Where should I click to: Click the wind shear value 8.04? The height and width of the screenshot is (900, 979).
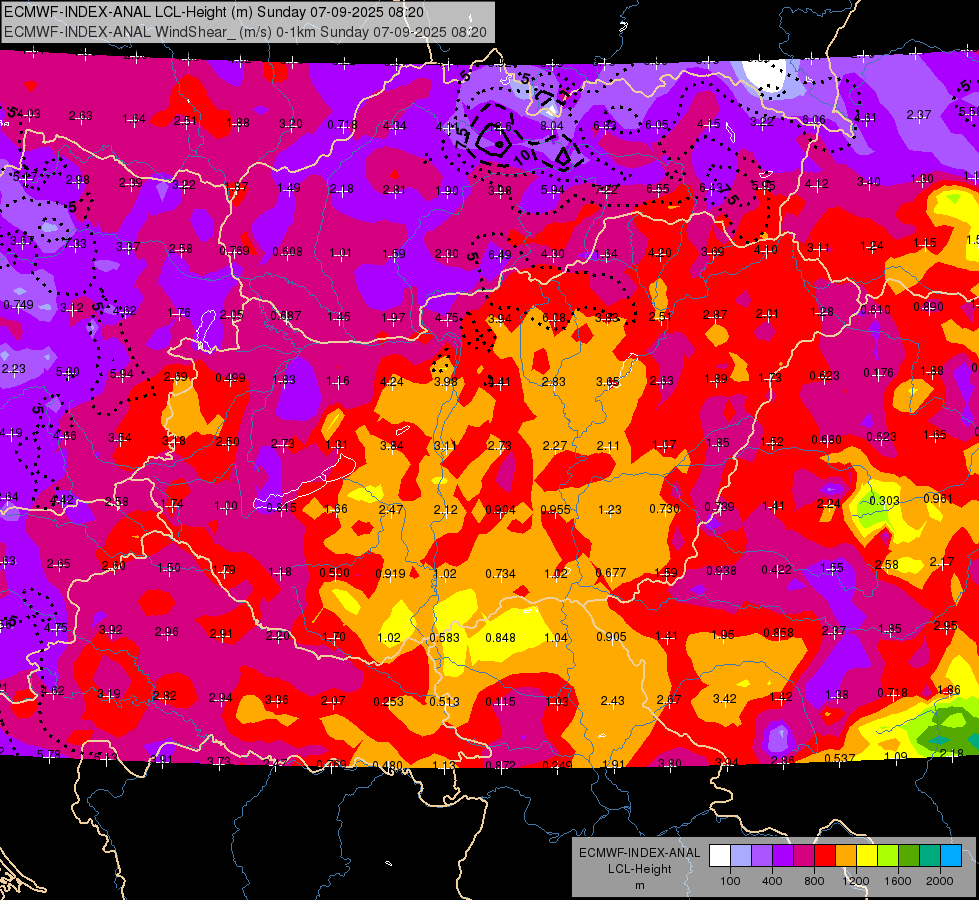552,126
